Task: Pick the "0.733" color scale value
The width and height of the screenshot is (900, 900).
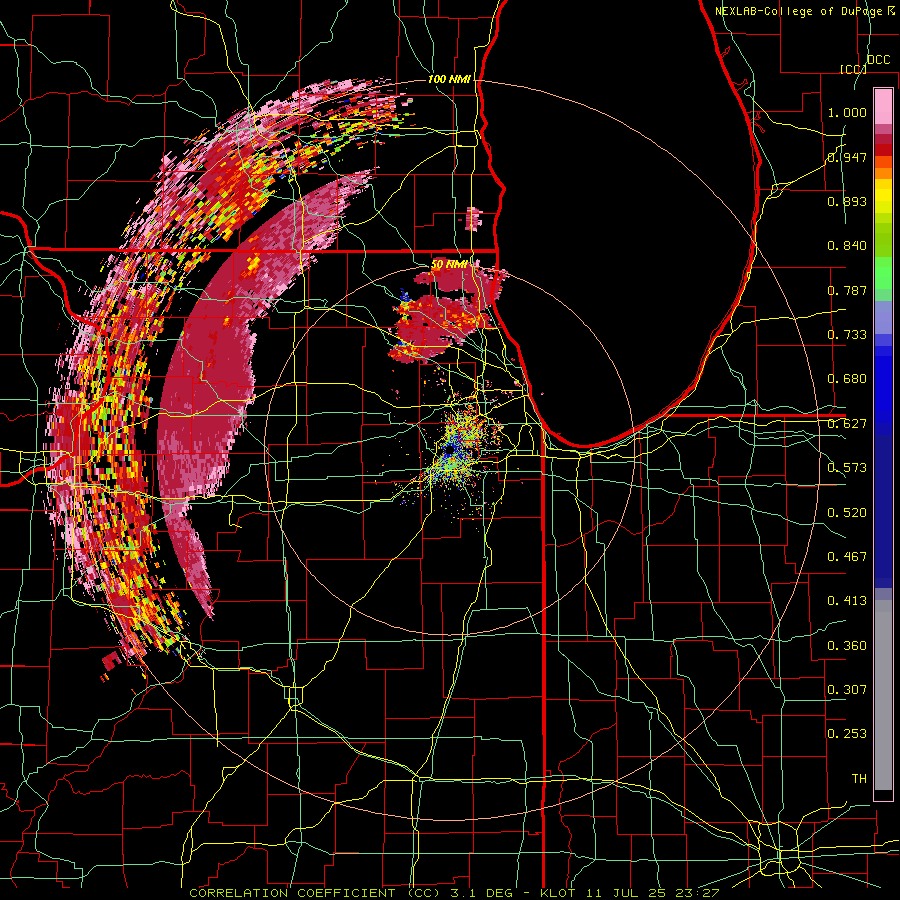Action: point(847,335)
